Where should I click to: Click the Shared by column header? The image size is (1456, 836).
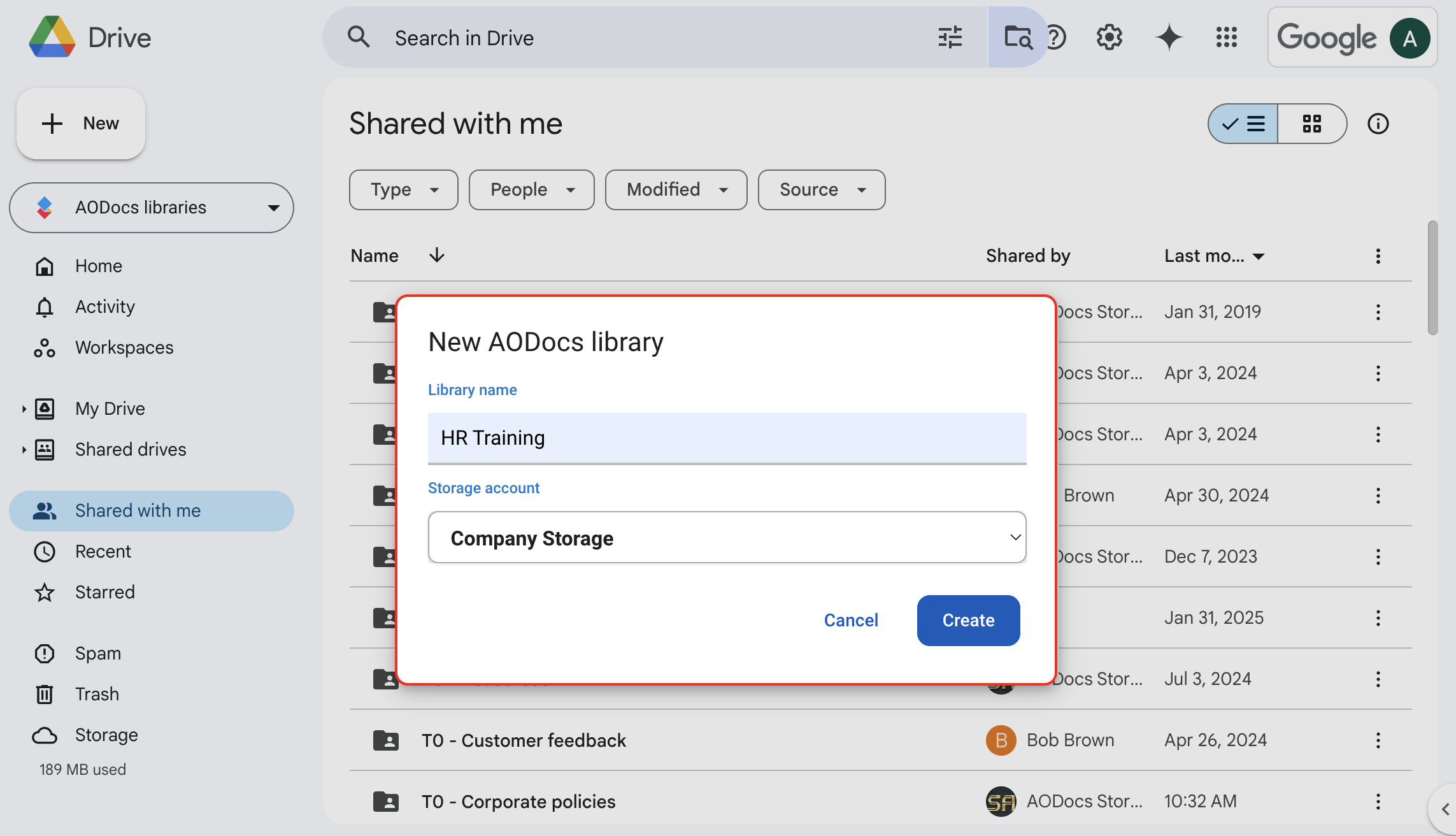tap(1028, 256)
